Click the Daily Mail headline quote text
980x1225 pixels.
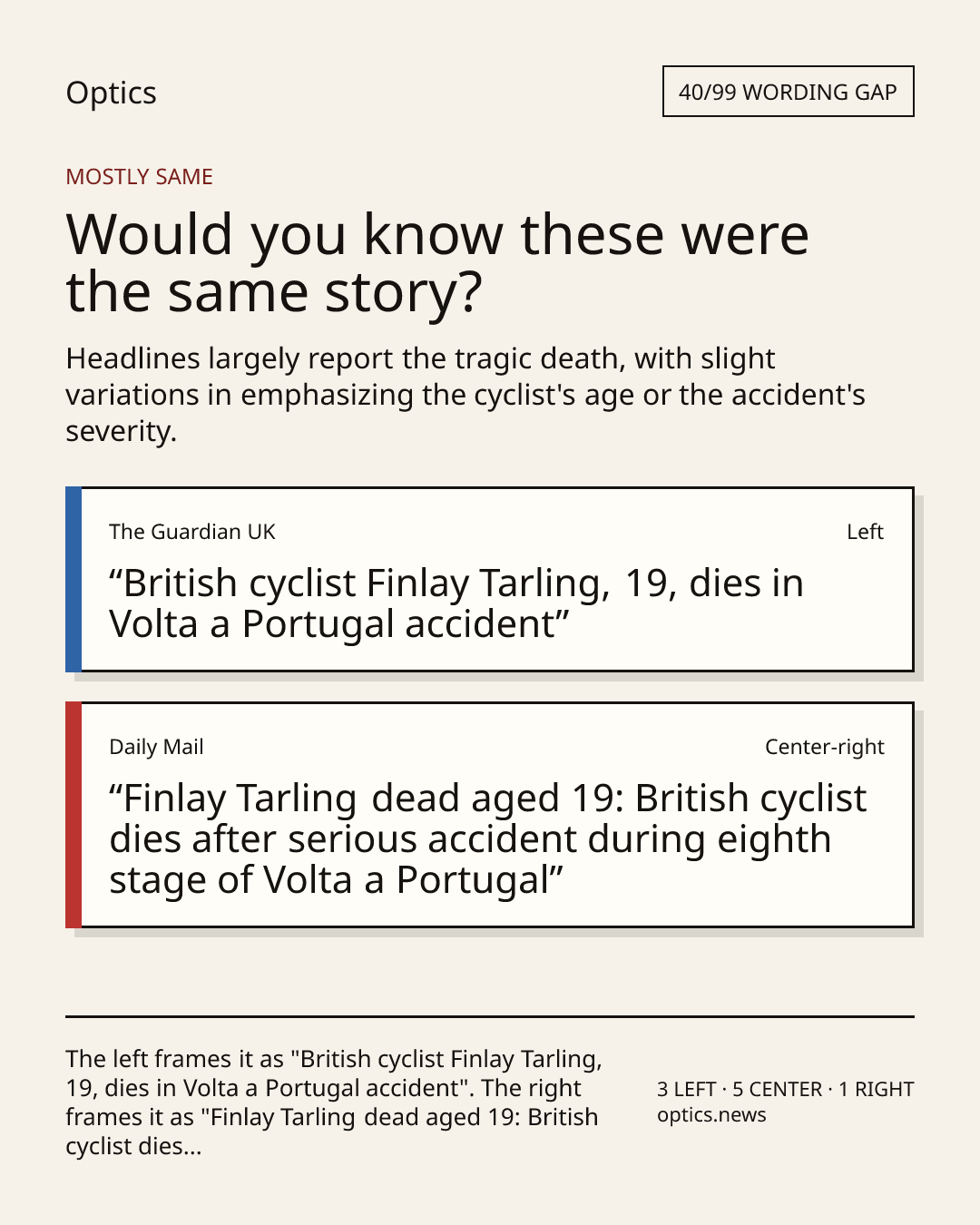488,839
